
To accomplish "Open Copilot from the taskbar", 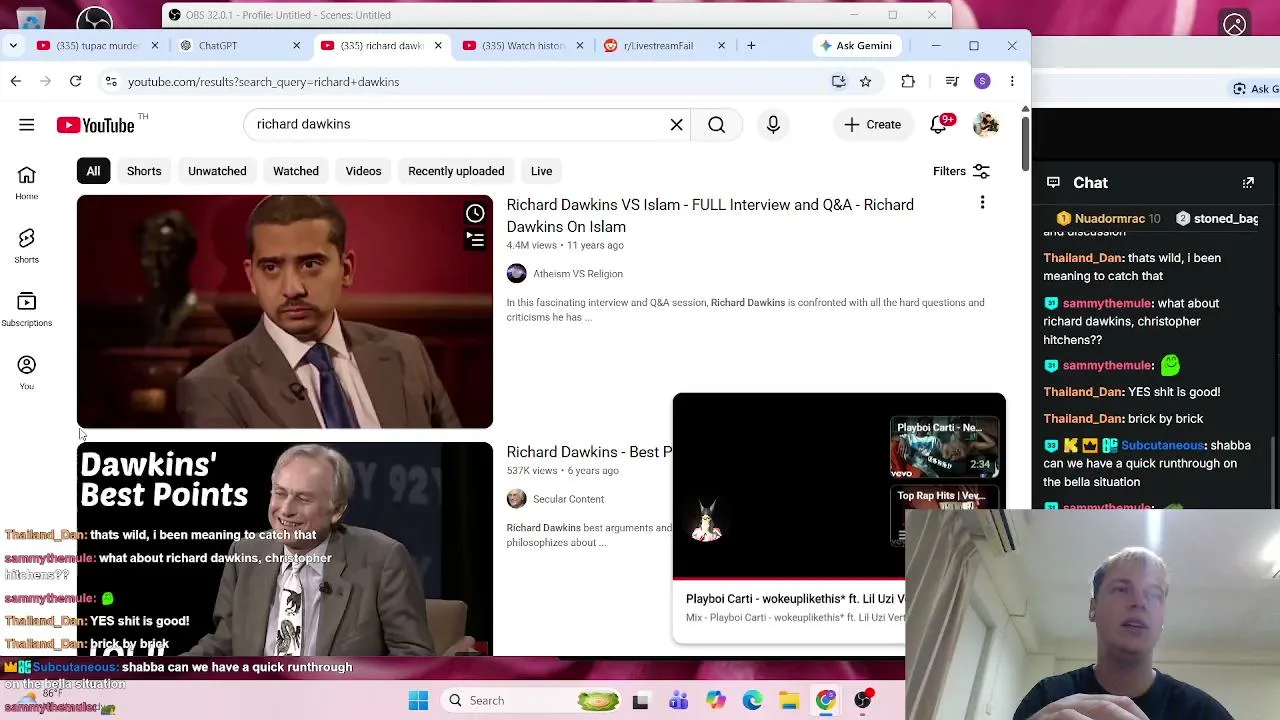I will [x=716, y=700].
